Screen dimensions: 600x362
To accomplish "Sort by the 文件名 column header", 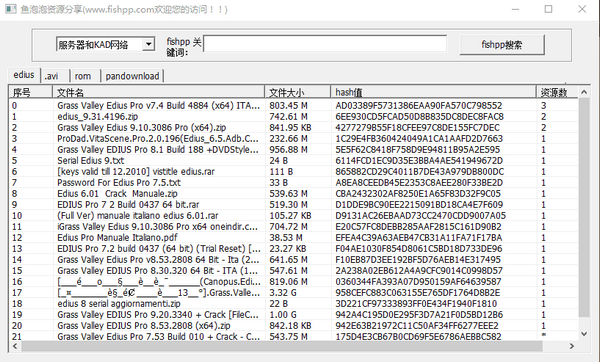I will [158, 92].
